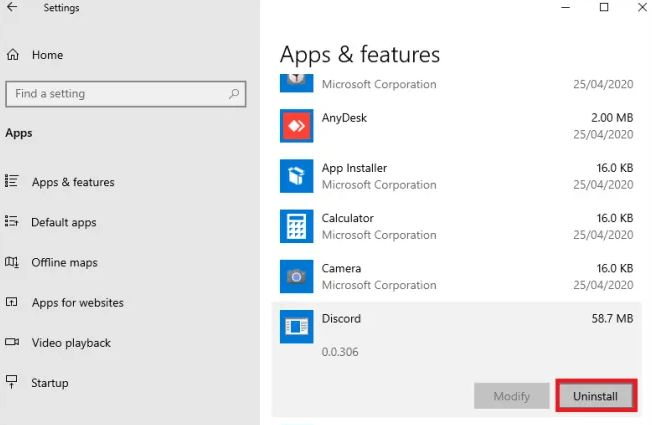Click Discord version 0.0.306 text
This screenshot has height=425, width=652.
point(340,352)
